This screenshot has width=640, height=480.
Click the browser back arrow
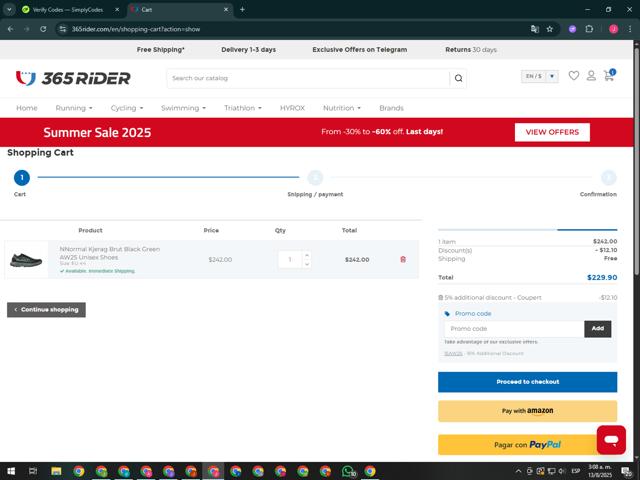[11, 29]
